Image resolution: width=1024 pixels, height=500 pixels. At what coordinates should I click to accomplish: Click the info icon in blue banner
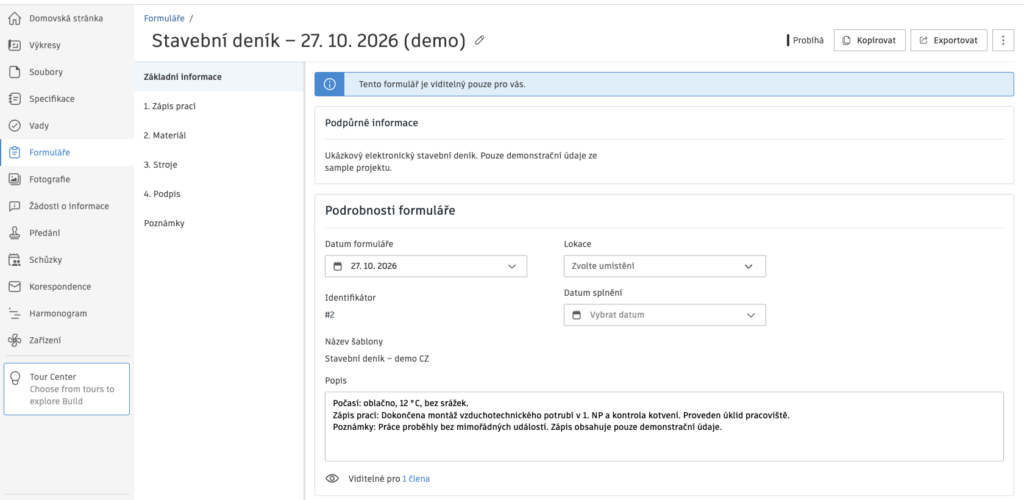[330, 84]
